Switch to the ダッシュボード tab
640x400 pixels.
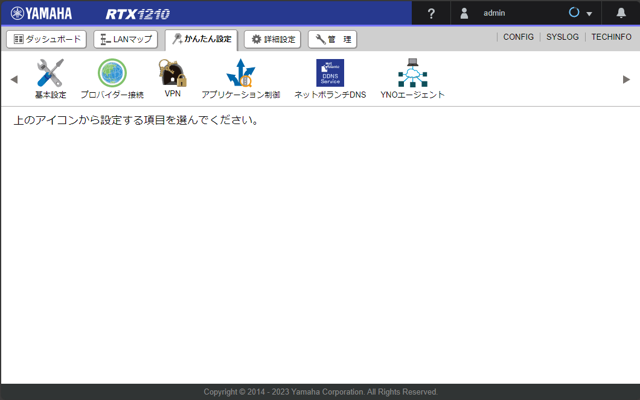[x=47, y=39]
